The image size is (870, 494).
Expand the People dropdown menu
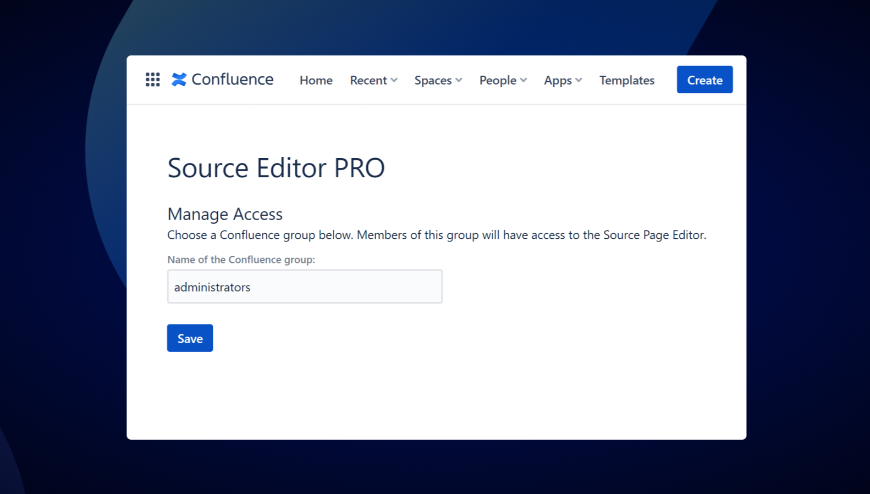click(x=503, y=80)
